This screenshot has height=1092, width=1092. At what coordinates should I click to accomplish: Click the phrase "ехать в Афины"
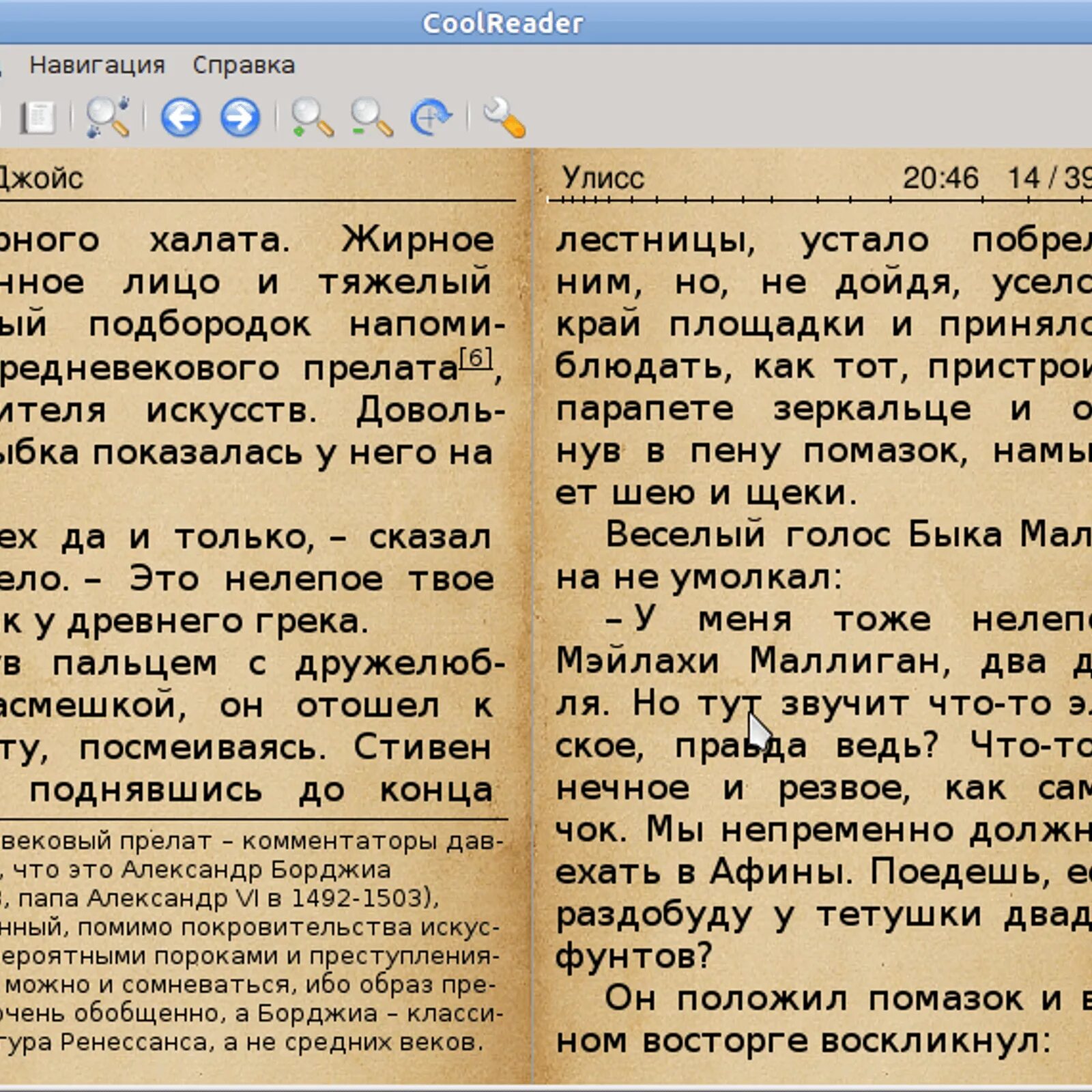[704, 872]
